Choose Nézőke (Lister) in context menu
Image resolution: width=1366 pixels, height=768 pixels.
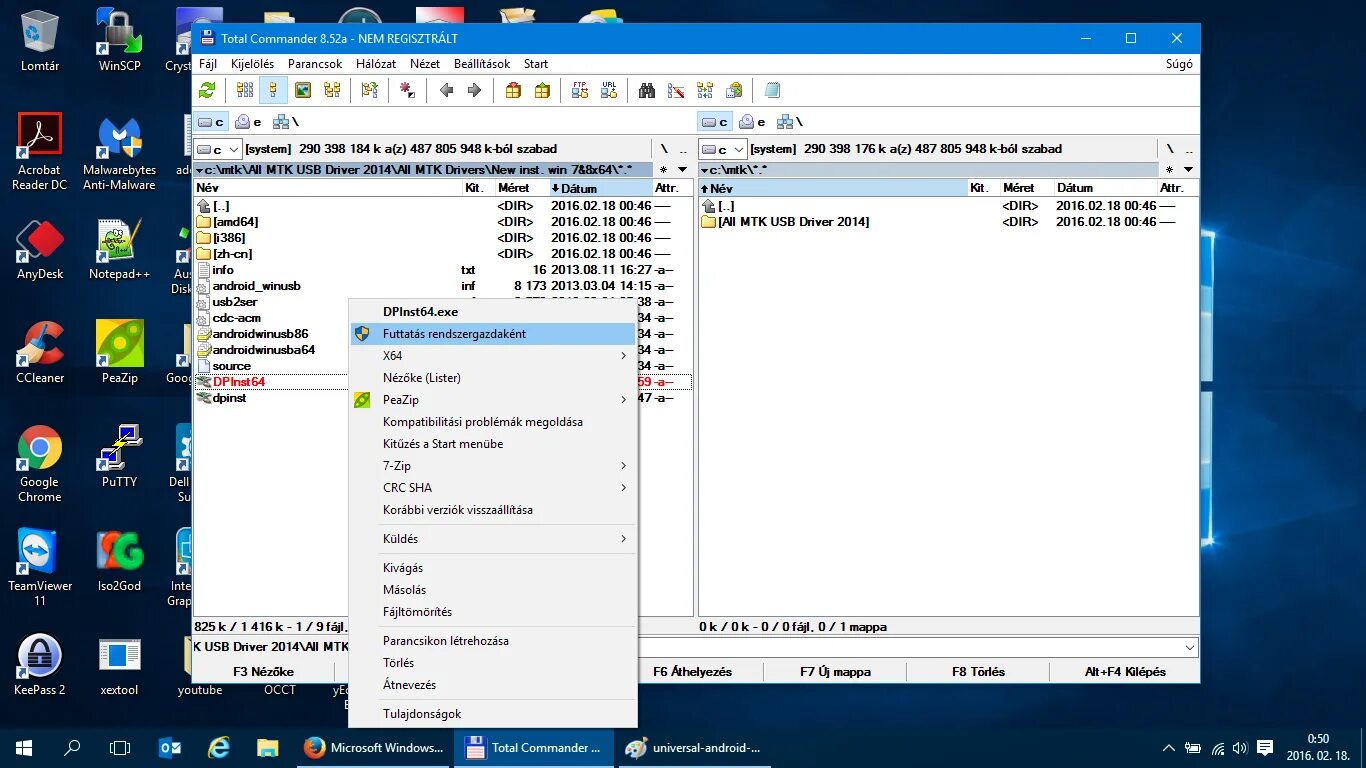pyautogui.click(x=492, y=378)
